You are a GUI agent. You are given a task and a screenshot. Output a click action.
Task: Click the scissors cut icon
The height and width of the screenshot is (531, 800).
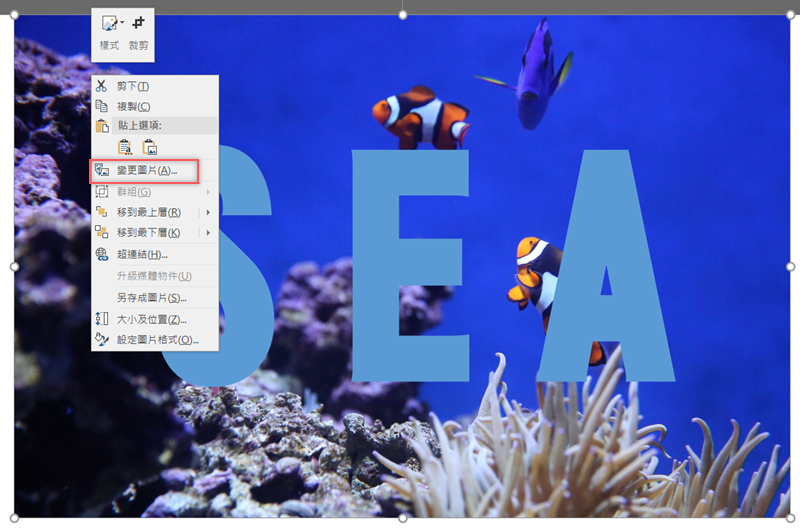coord(102,86)
